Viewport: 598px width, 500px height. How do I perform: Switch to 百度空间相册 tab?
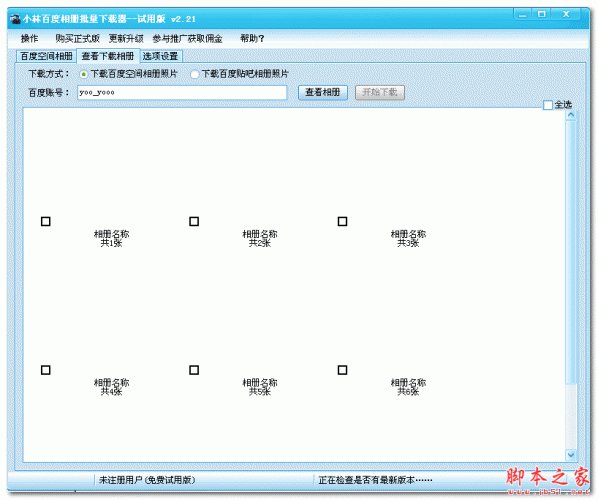click(46, 56)
